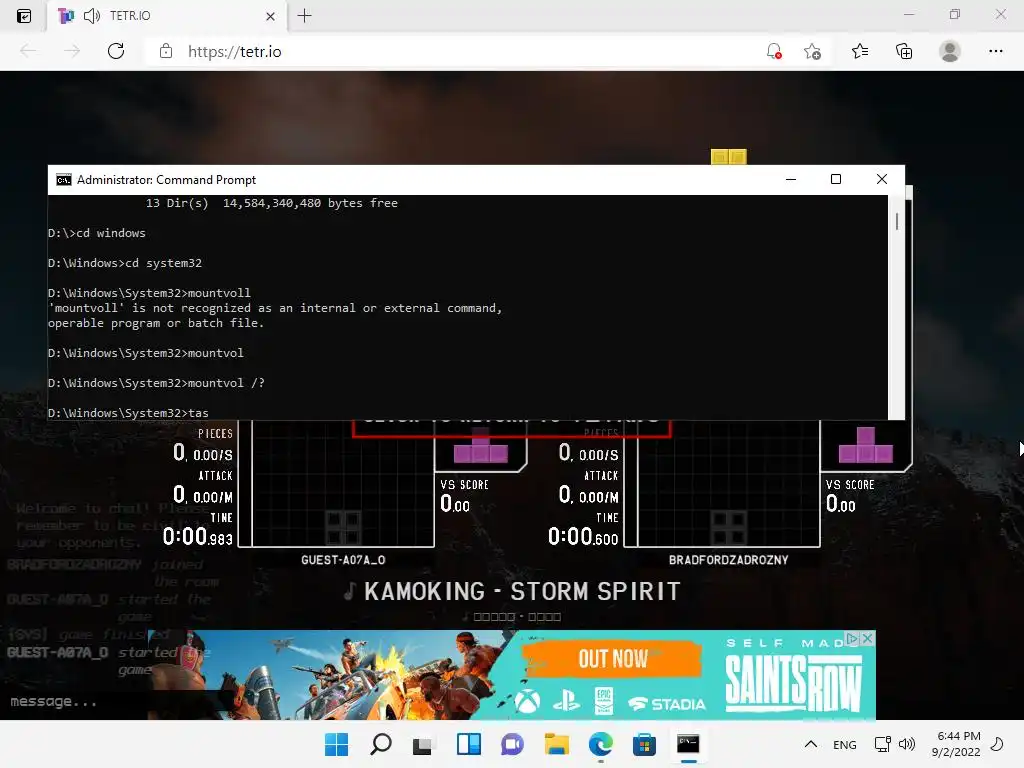Screen dimensions: 1024x768
Task: Click the right player's next piece preview
Action: click(866, 445)
